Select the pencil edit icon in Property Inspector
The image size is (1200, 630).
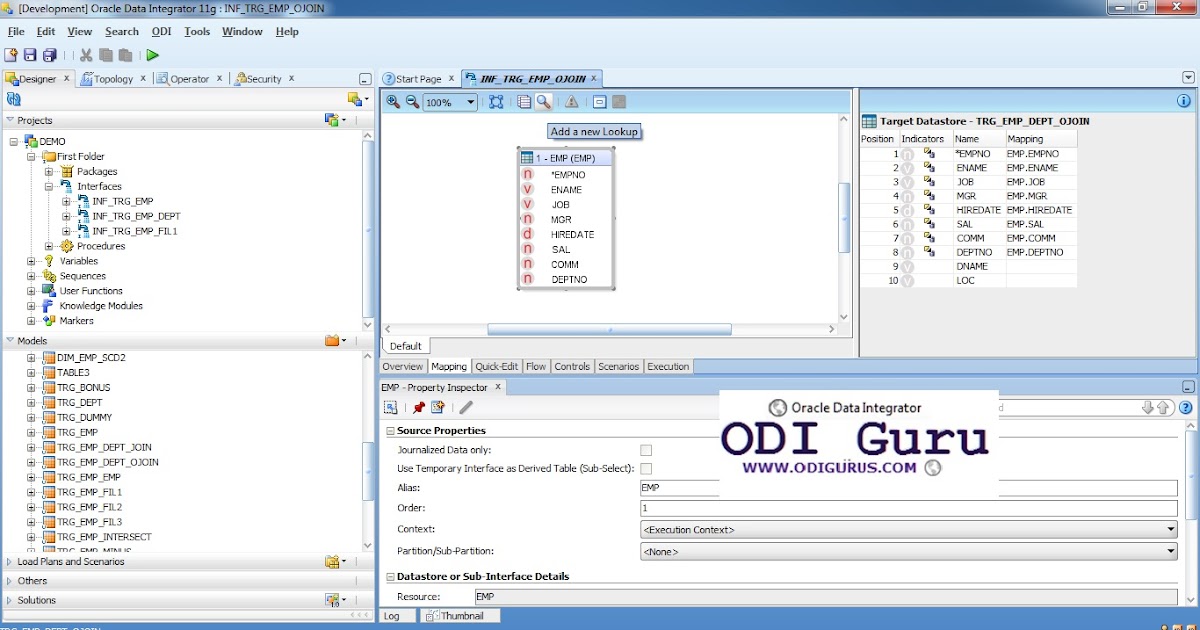tap(465, 408)
